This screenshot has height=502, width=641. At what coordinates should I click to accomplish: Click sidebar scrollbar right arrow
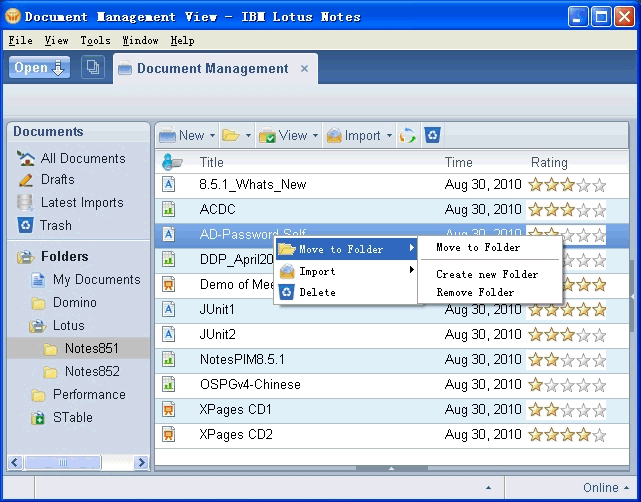point(141,462)
